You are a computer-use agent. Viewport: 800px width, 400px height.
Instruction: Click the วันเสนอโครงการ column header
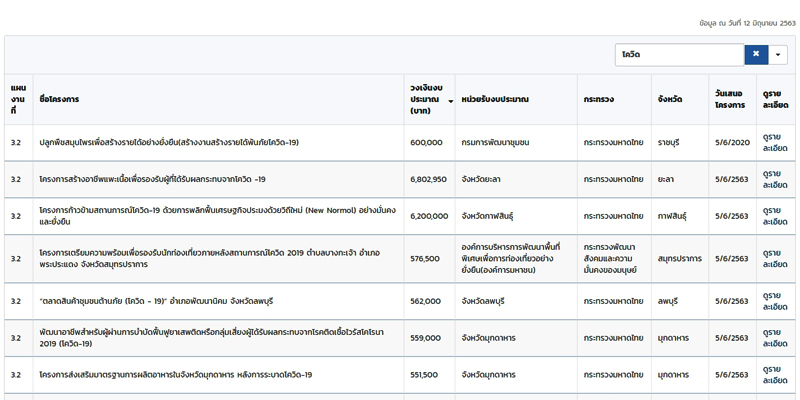tap(731, 99)
